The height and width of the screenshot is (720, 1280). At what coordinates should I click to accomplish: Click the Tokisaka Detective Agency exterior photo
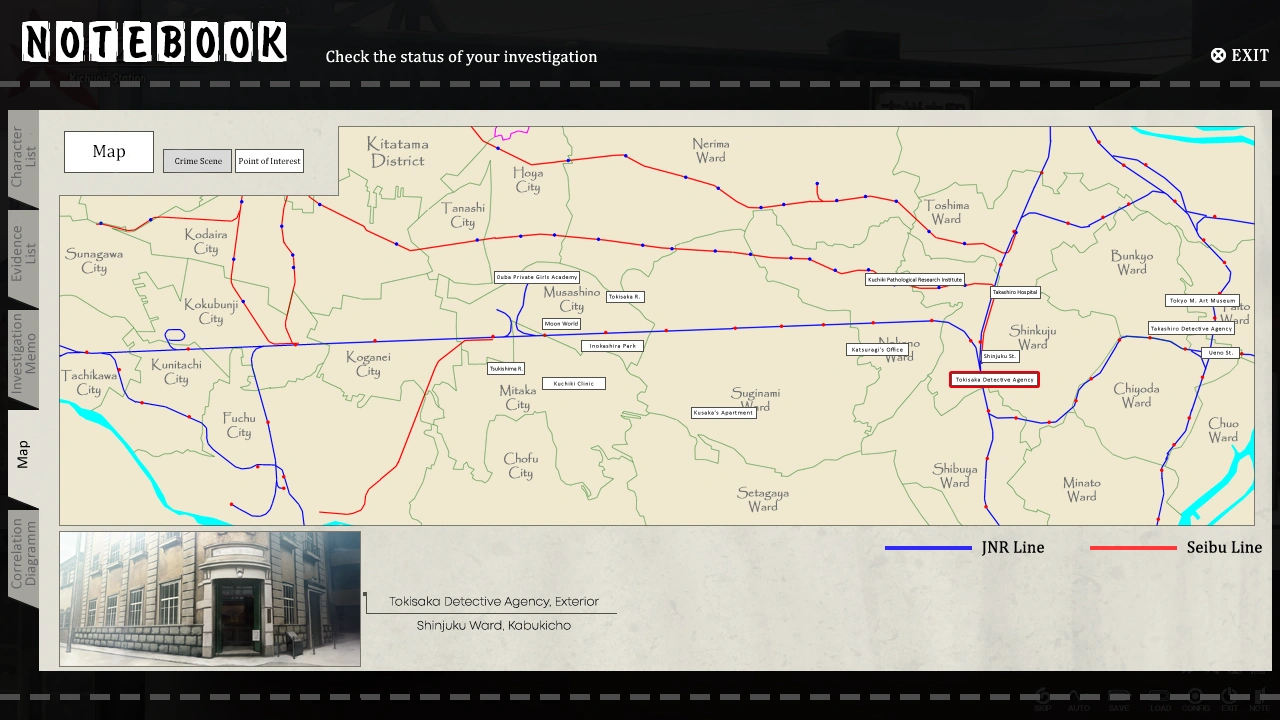point(210,599)
